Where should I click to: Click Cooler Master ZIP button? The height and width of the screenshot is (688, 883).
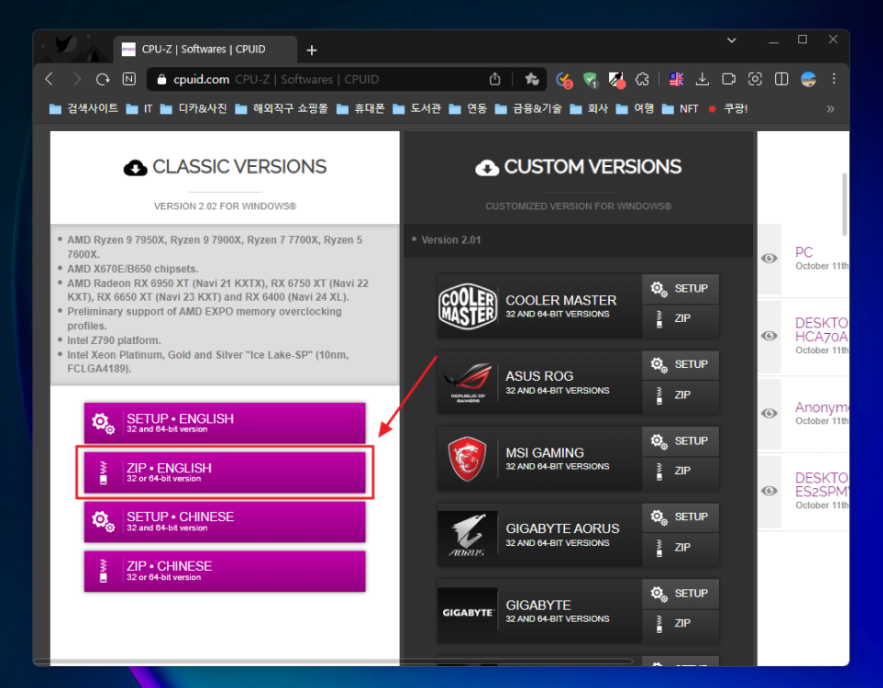click(x=680, y=319)
